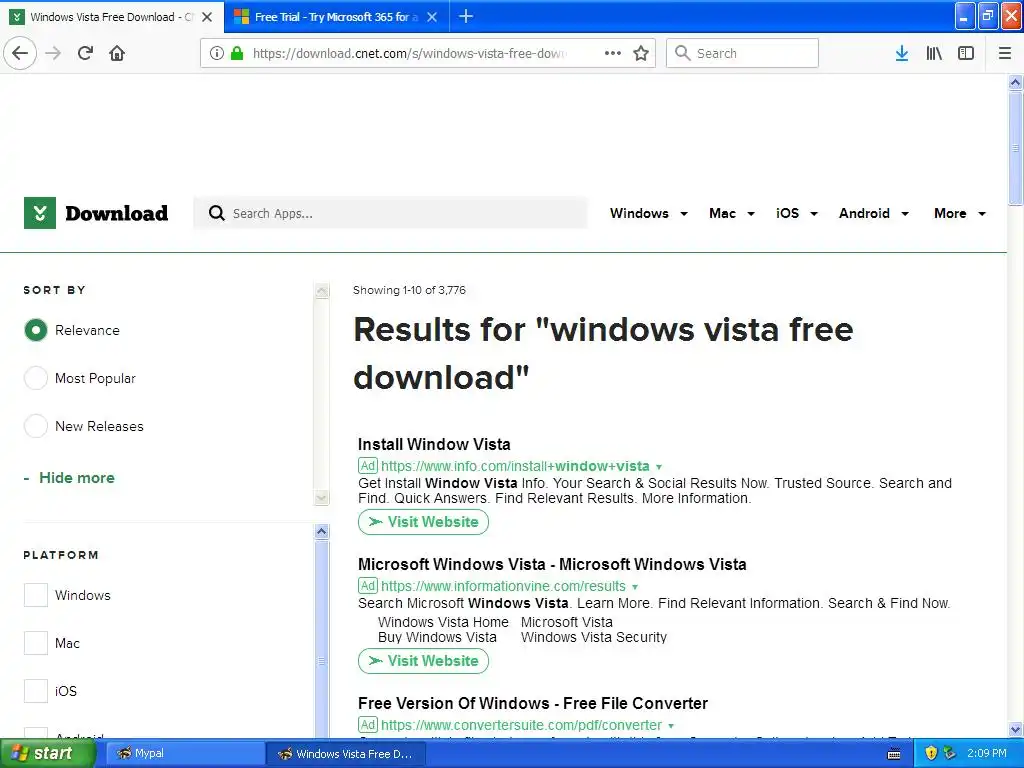The height and width of the screenshot is (768, 1024).
Task: Open the Microsoft Vista sublink
Action: (567, 622)
